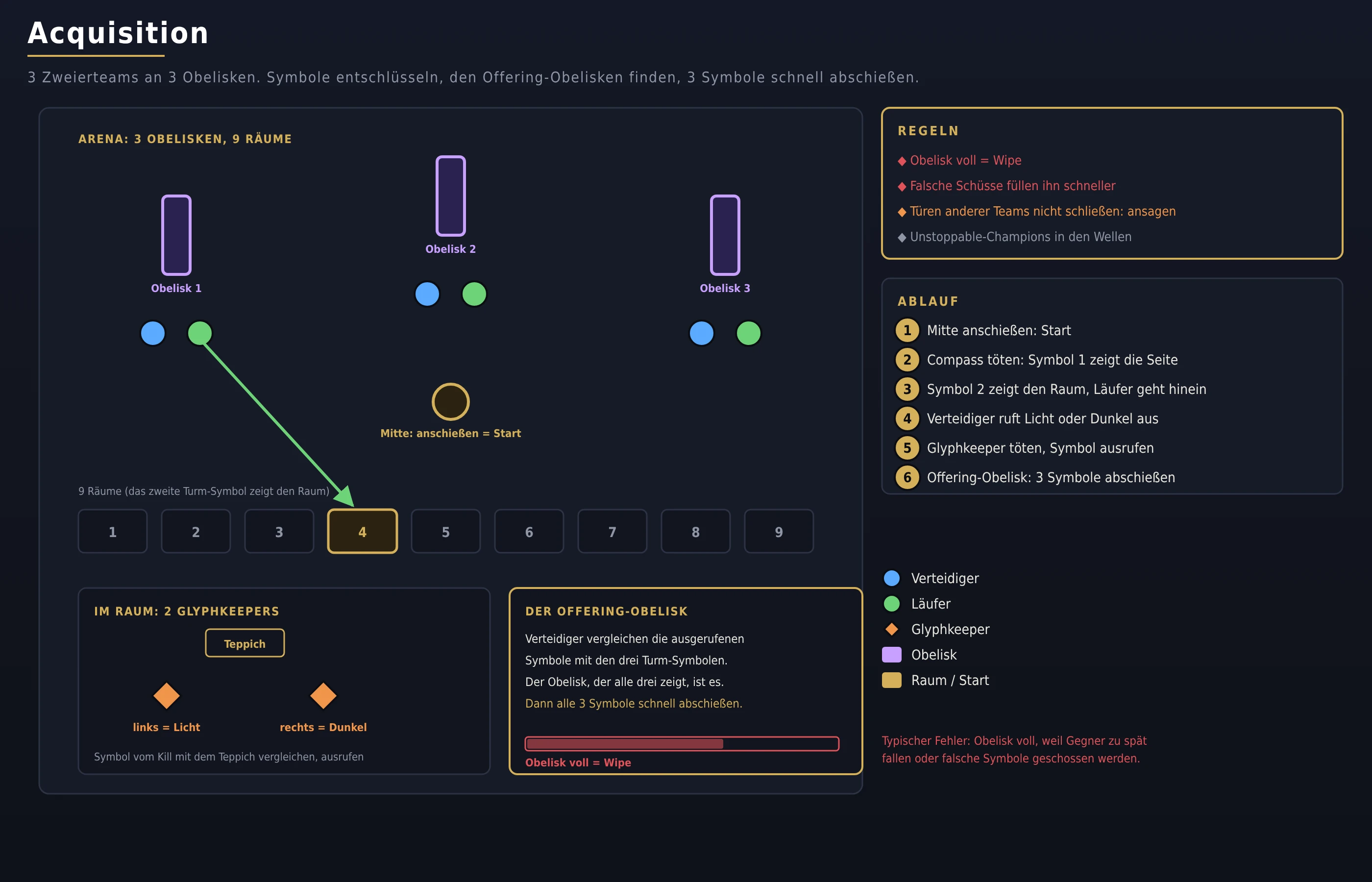The height and width of the screenshot is (882, 1372).
Task: Select blue defender dot under Obelisk 2
Action: (427, 294)
